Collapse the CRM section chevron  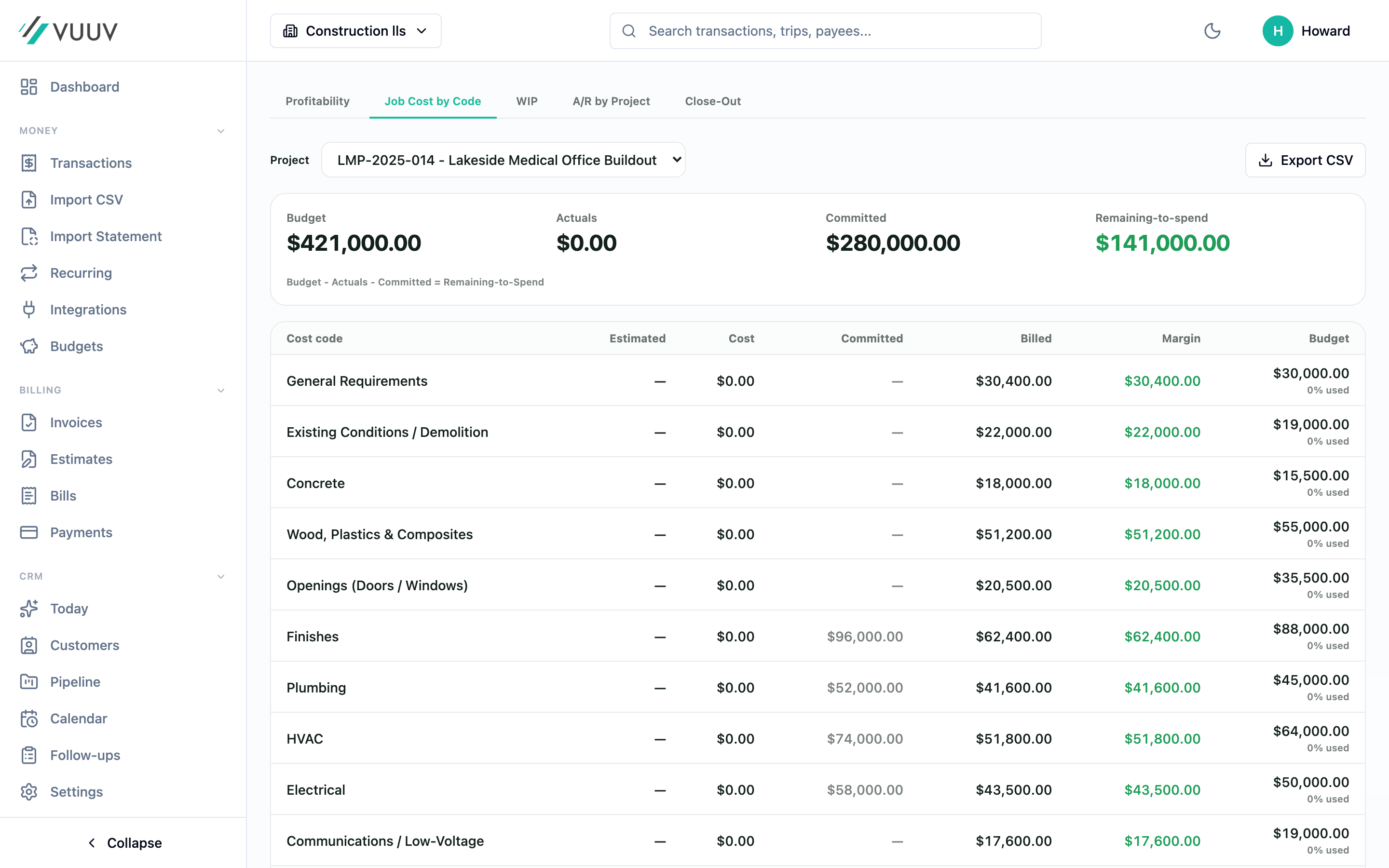[x=221, y=576]
